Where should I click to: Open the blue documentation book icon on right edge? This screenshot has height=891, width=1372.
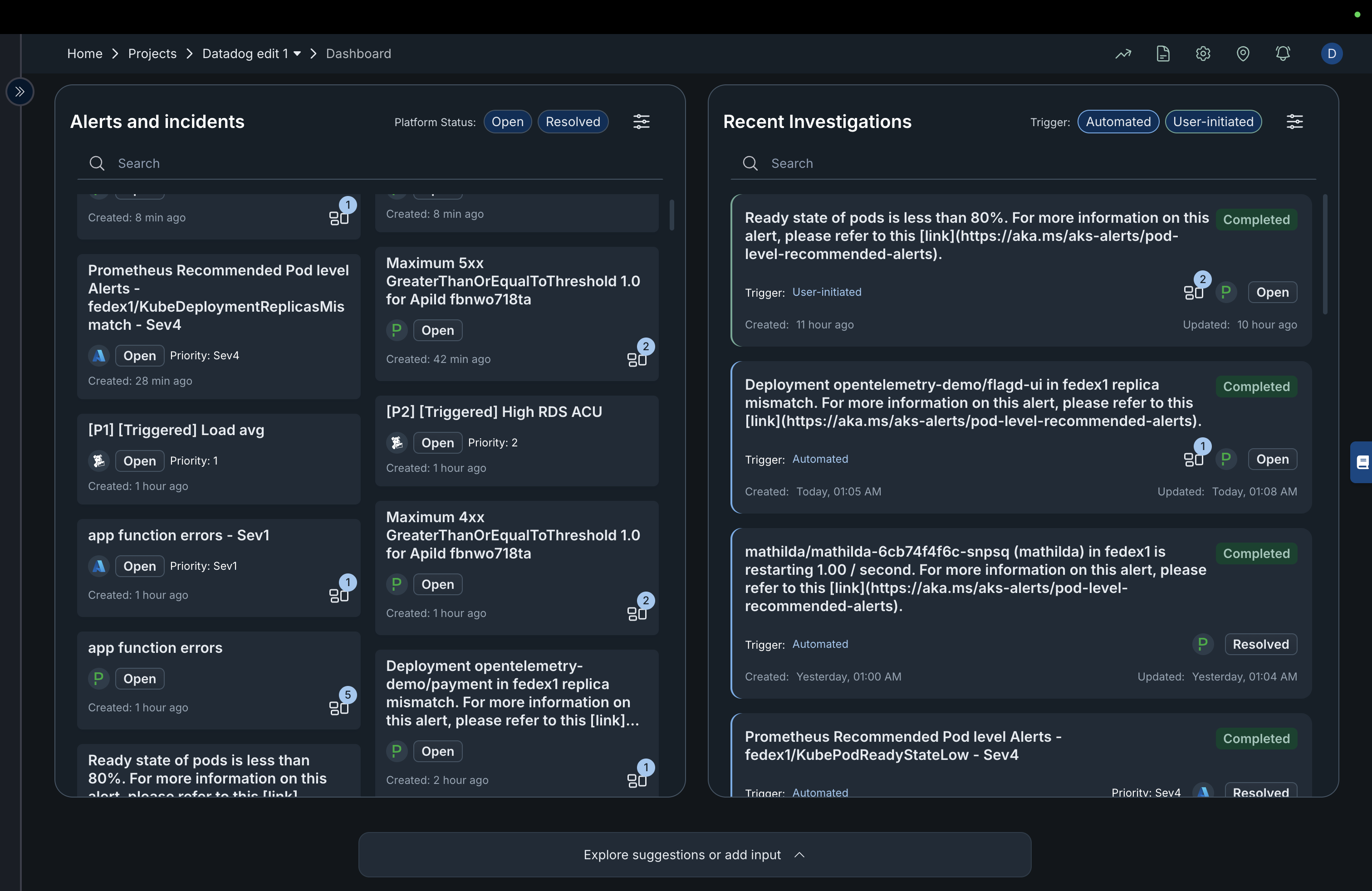pyautogui.click(x=1362, y=462)
